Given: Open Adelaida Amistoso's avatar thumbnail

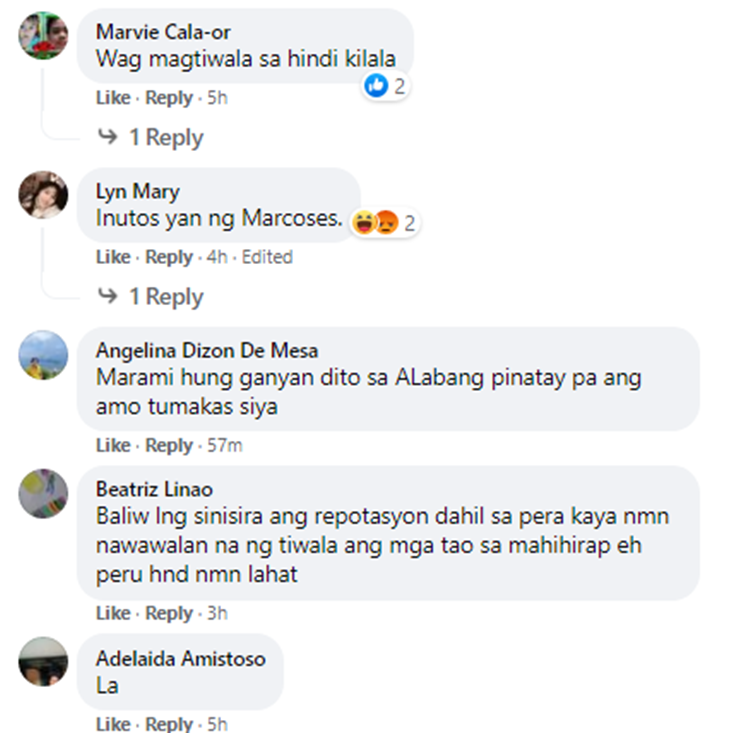Looking at the screenshot, I should click(x=43, y=662).
